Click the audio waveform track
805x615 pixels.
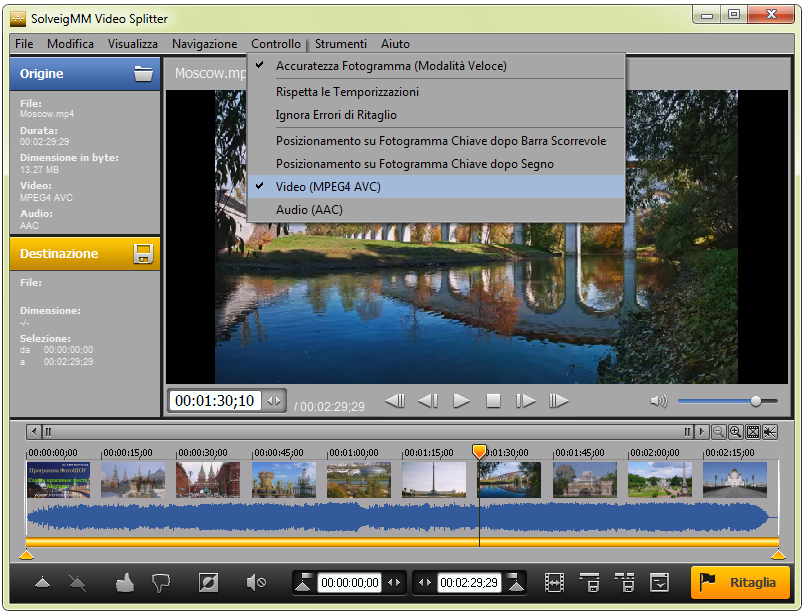(402, 517)
